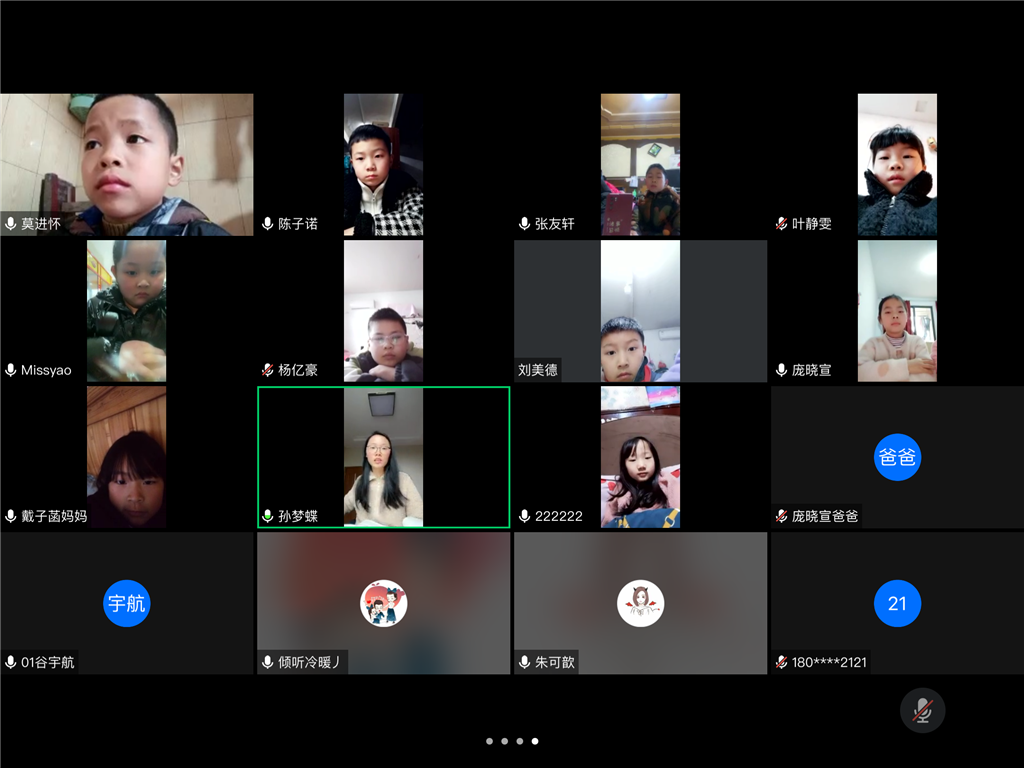
Task: Click the name label 戴子菡妈妈
Action: pos(54,517)
